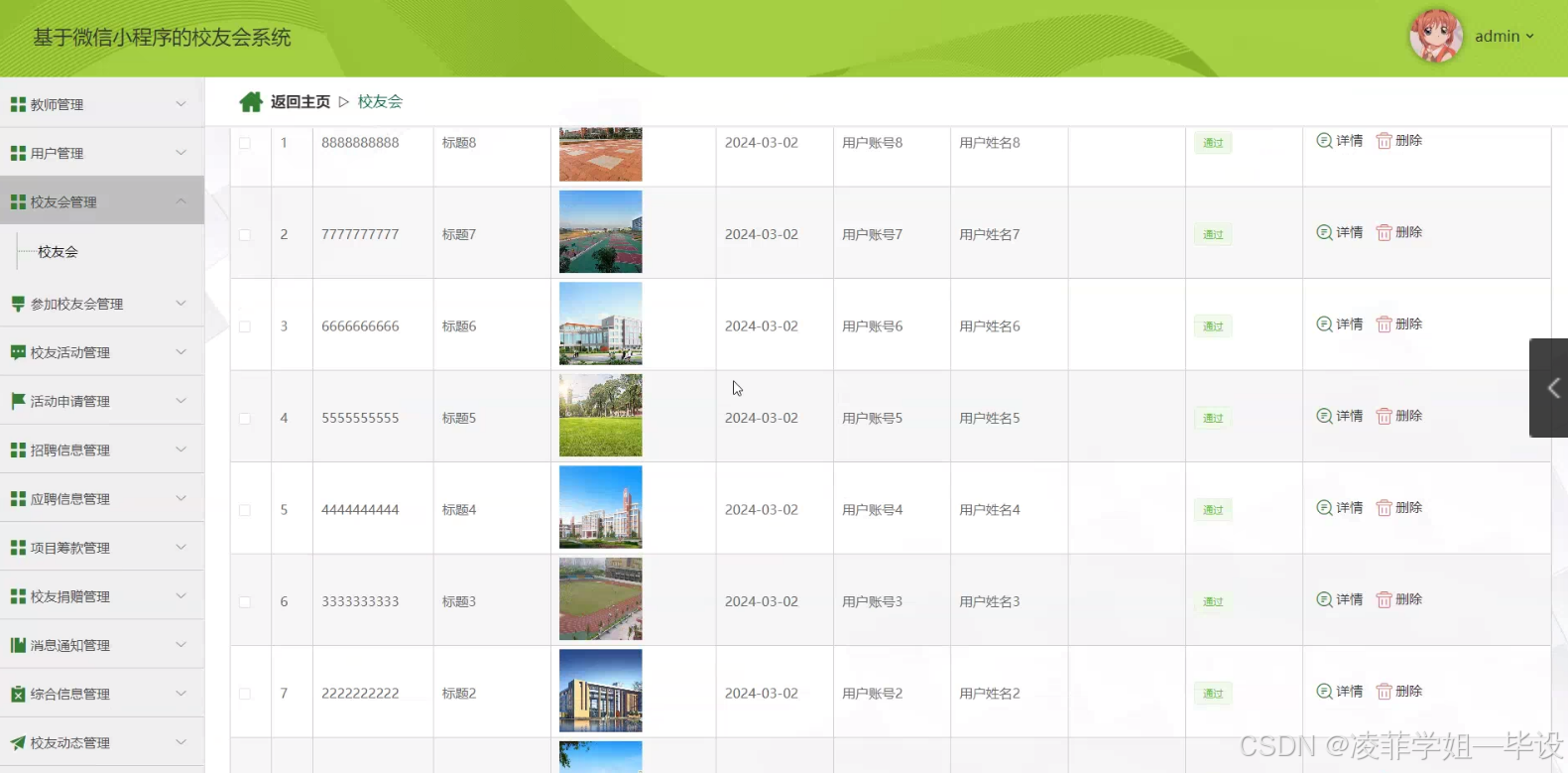This screenshot has height=773, width=1568.
Task: Expand the 招聘信息管理 chevron
Action: (x=181, y=449)
